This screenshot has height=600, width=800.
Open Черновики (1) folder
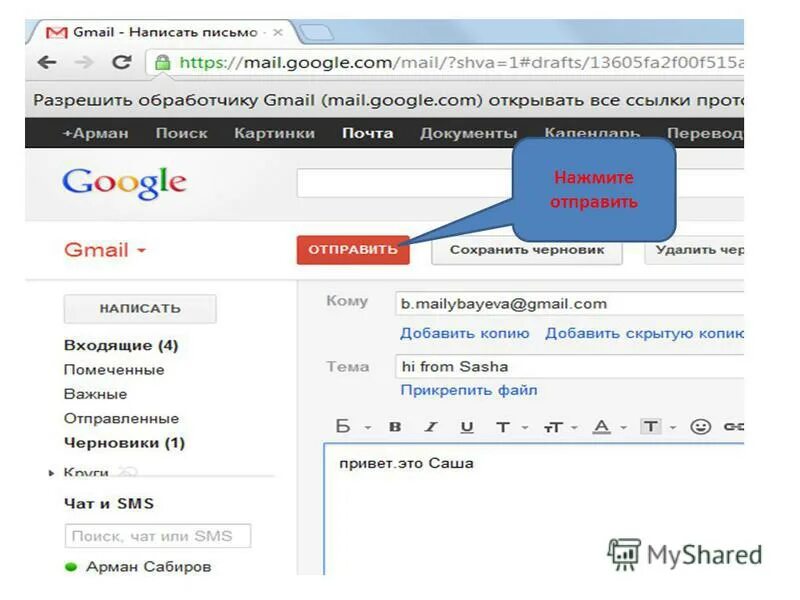[x=124, y=443]
